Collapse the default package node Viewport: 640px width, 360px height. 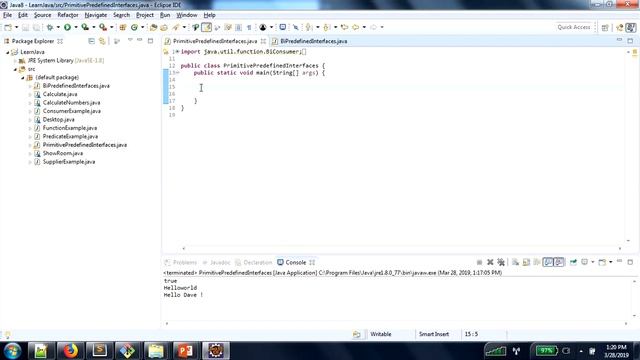point(23,78)
